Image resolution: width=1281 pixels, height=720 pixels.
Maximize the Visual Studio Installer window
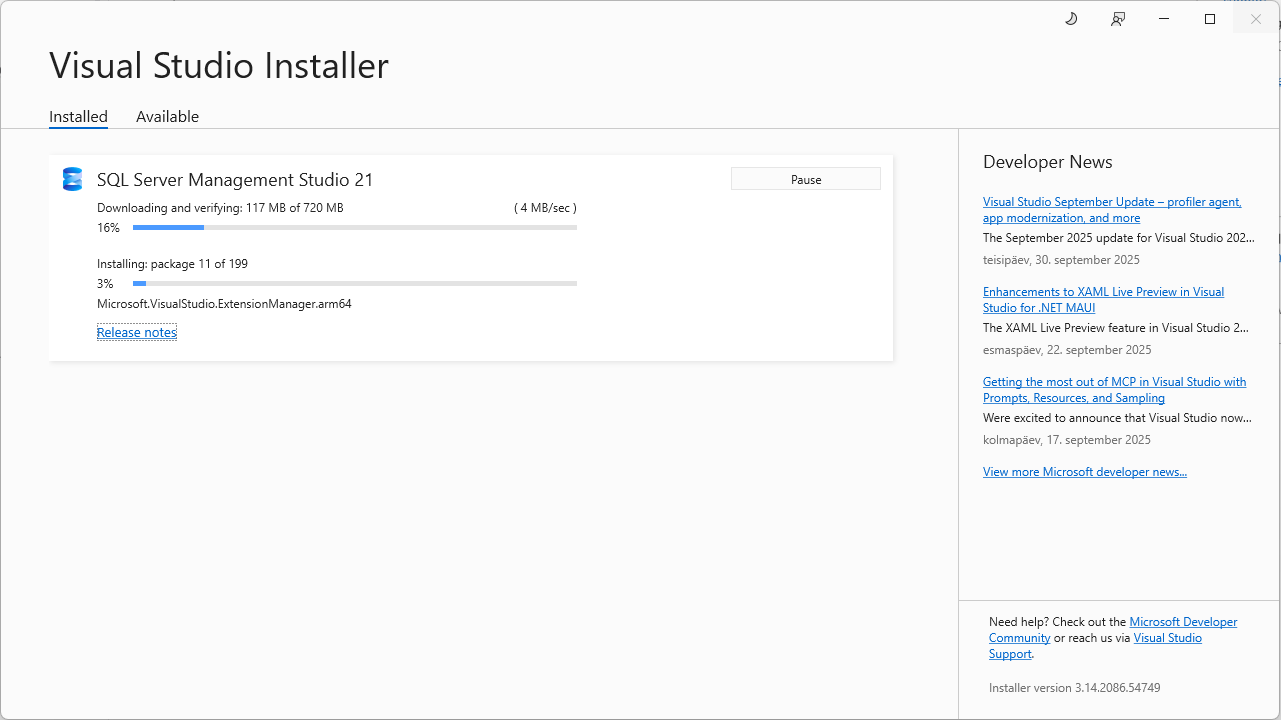1210,19
